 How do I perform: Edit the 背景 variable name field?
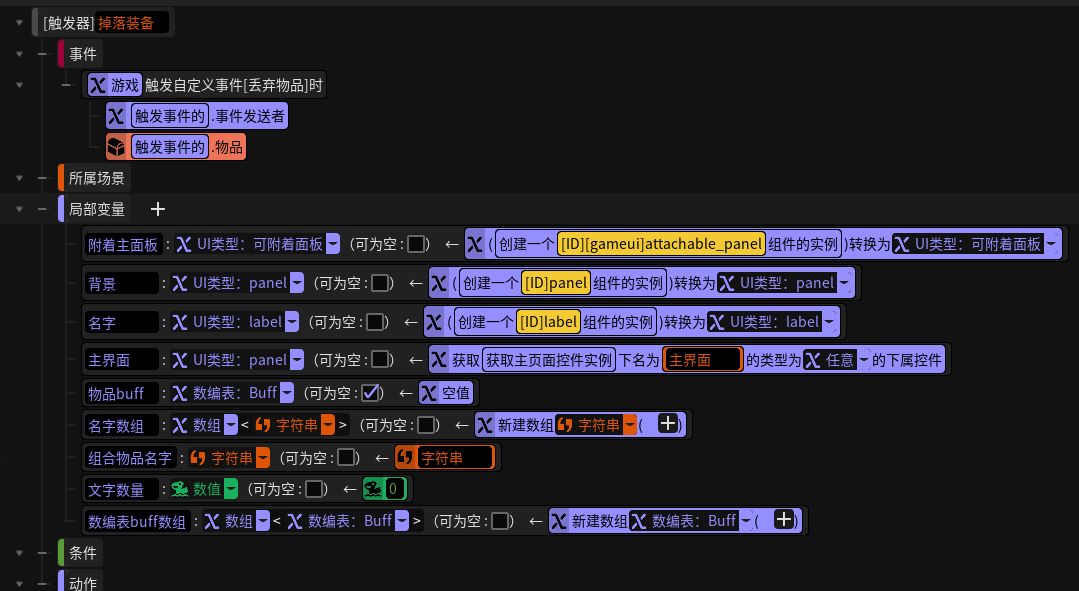pos(122,283)
